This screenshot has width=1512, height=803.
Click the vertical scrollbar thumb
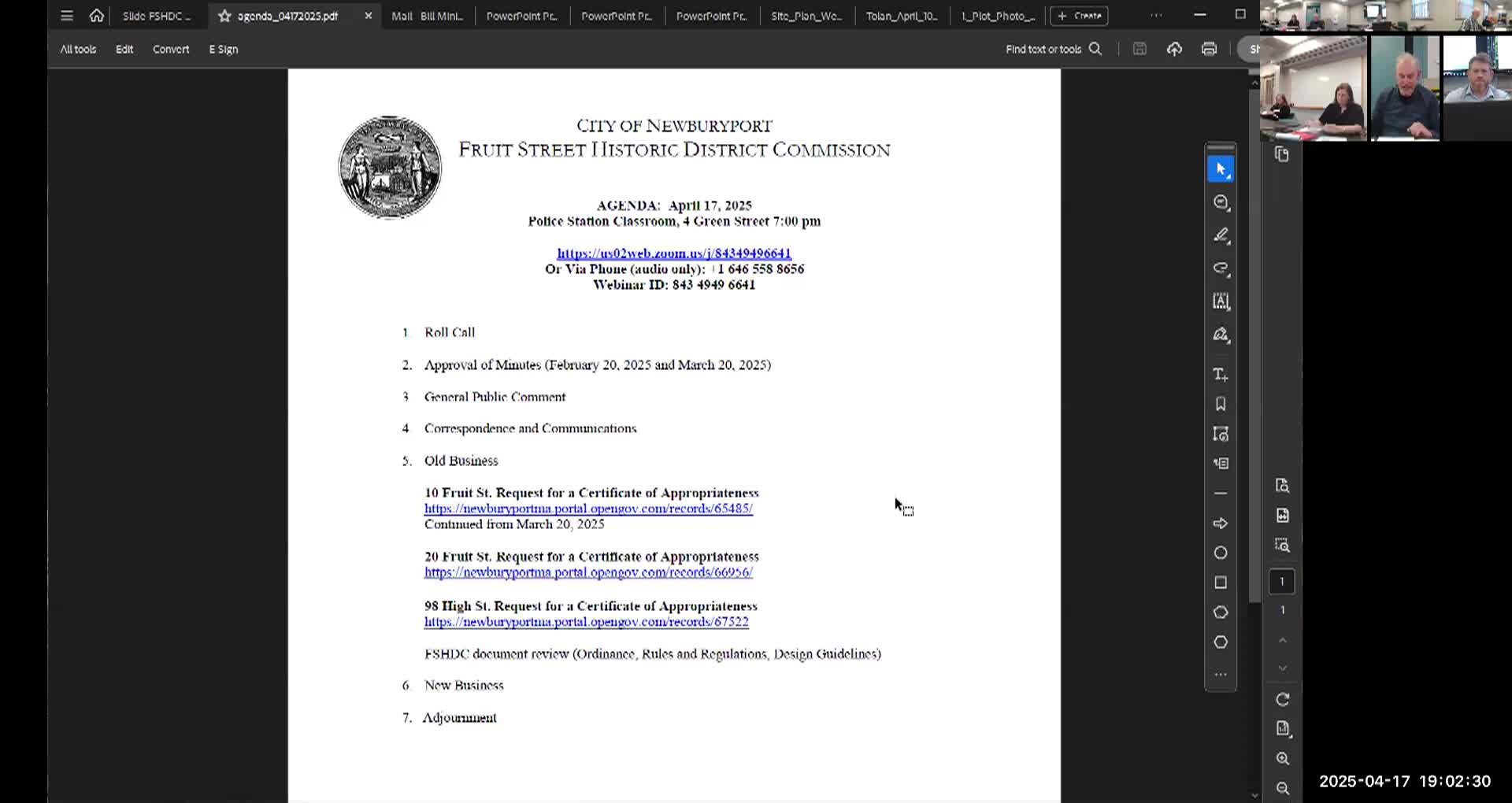point(1254,346)
